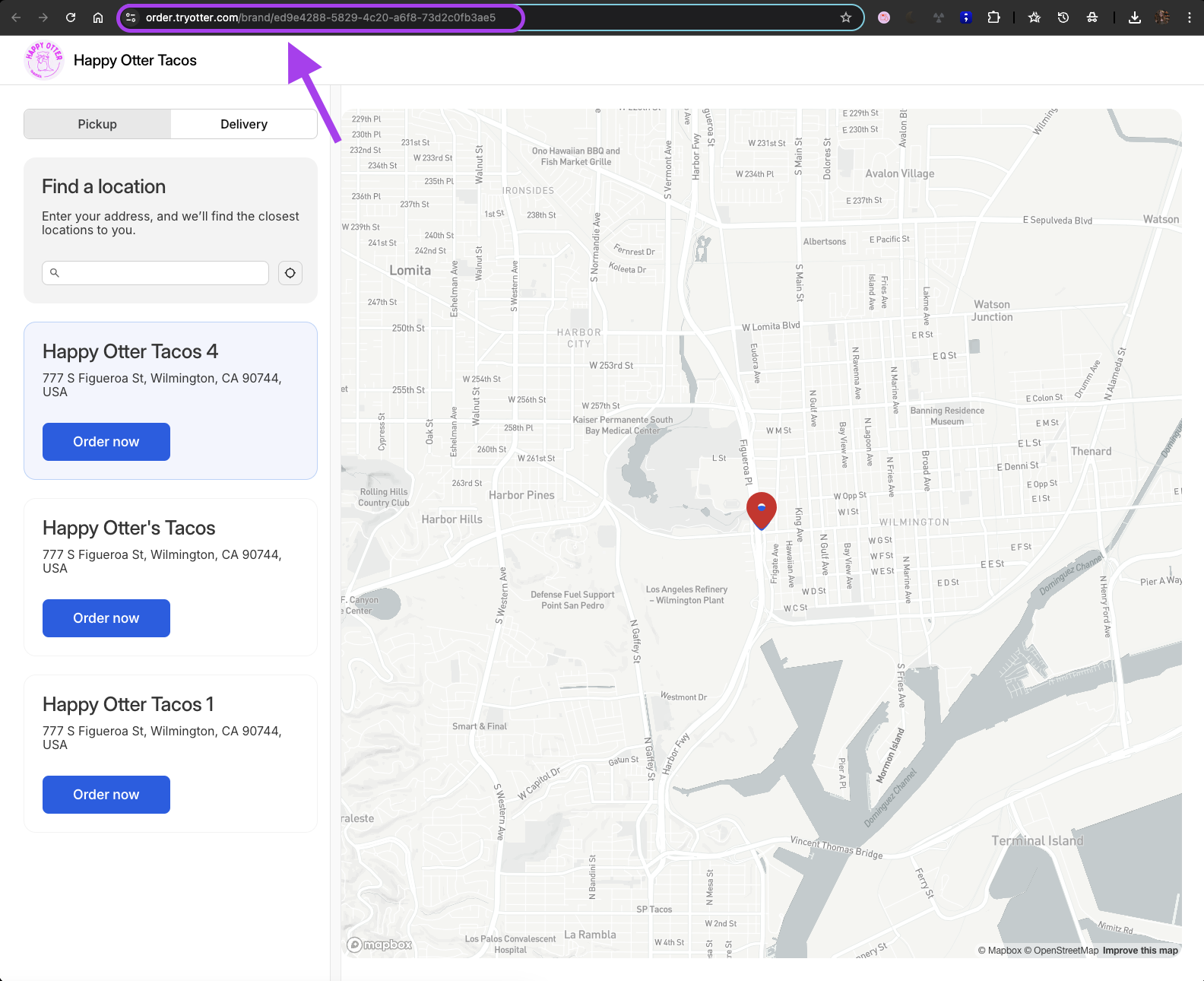This screenshot has width=1204, height=981.
Task: Click the Harbor Pines map label
Action: [521, 495]
